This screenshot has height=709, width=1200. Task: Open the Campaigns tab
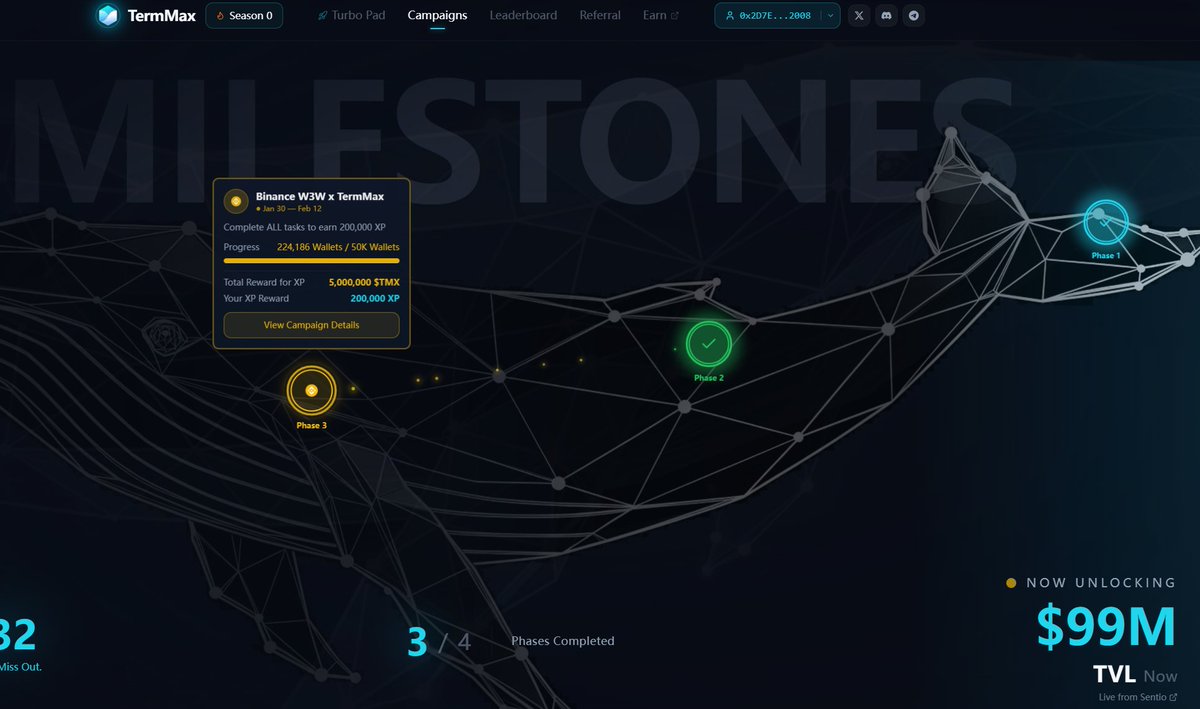tap(437, 15)
